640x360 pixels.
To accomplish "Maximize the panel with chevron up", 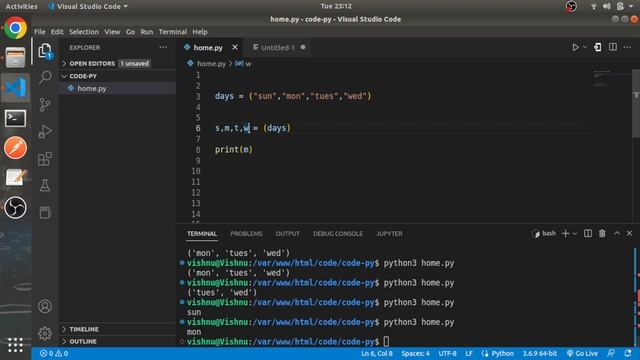I will 617,233.
